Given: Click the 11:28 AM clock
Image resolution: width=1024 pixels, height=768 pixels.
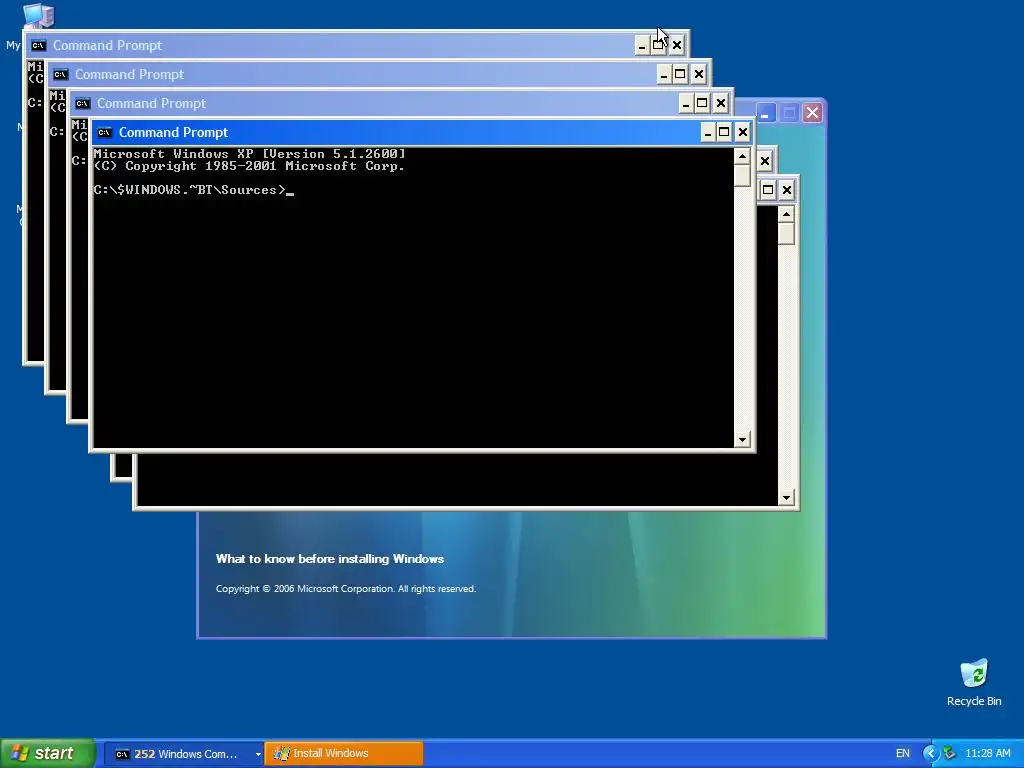Looking at the screenshot, I should [987, 754].
